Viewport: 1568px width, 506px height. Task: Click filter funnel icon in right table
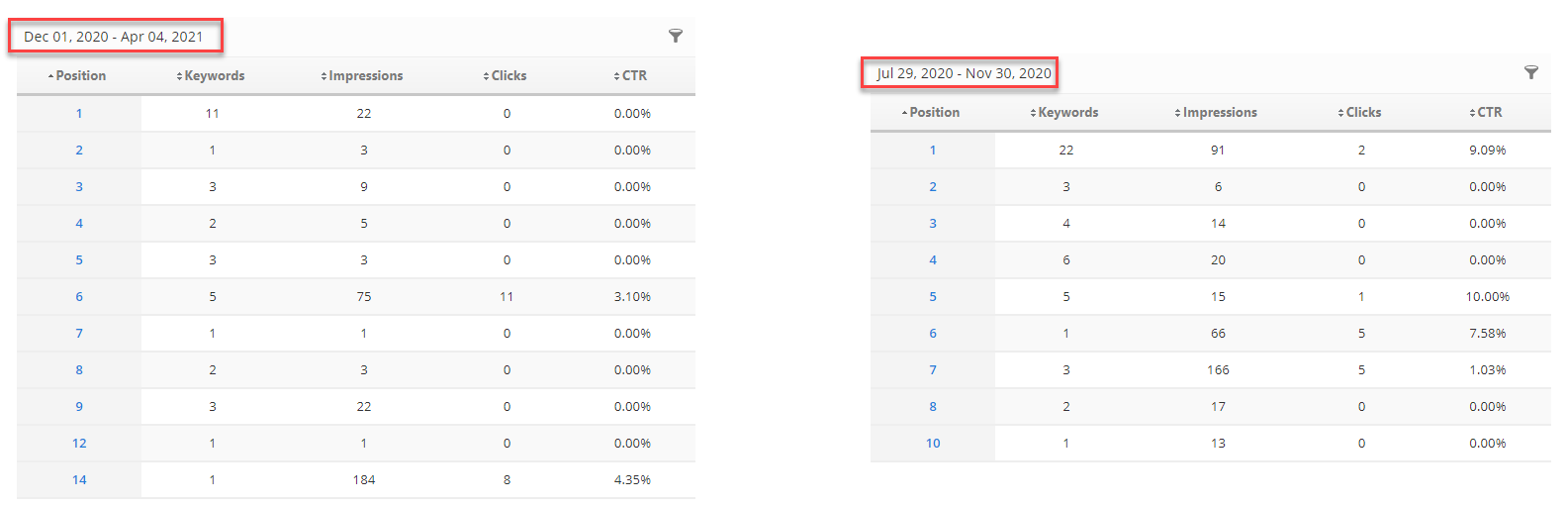[x=1530, y=72]
